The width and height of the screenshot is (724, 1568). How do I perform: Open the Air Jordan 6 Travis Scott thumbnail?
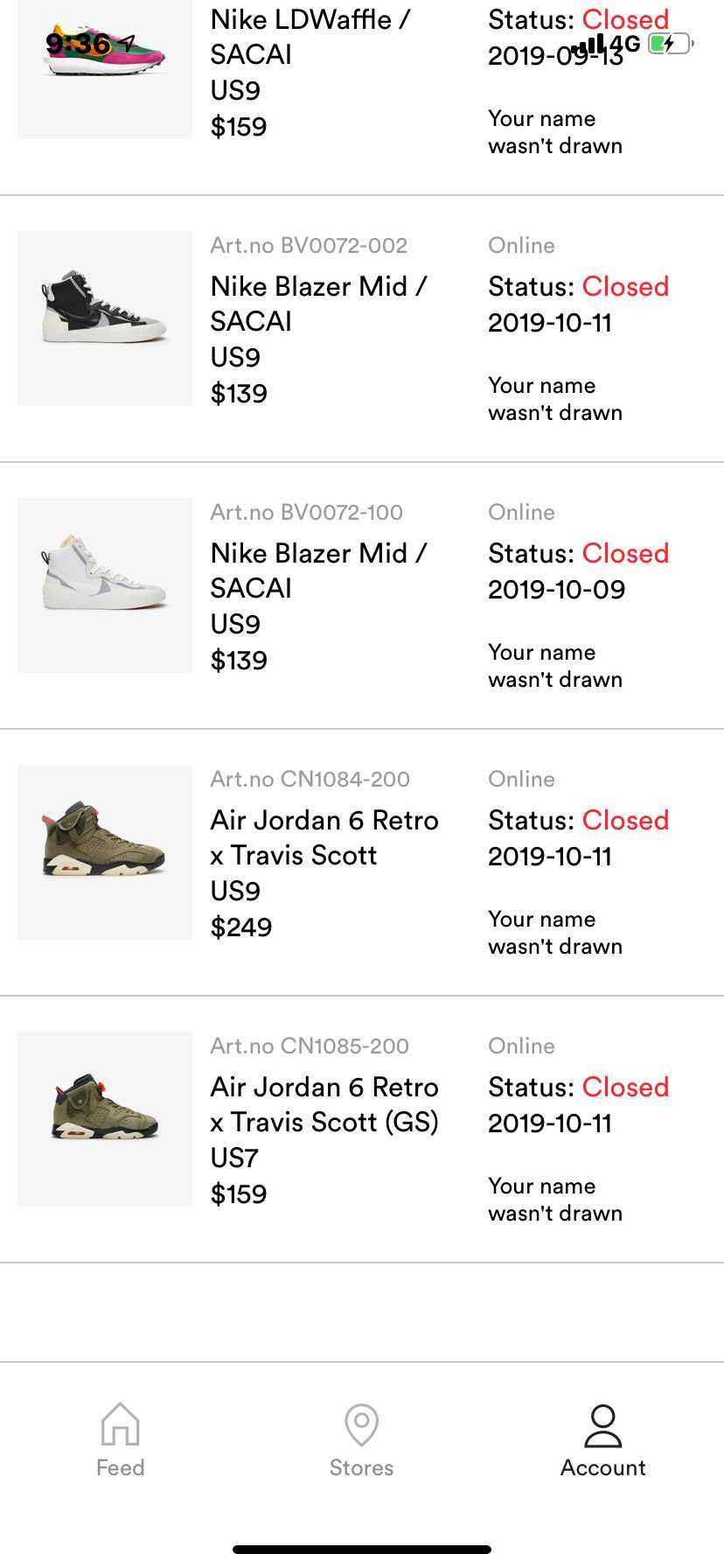pos(105,852)
